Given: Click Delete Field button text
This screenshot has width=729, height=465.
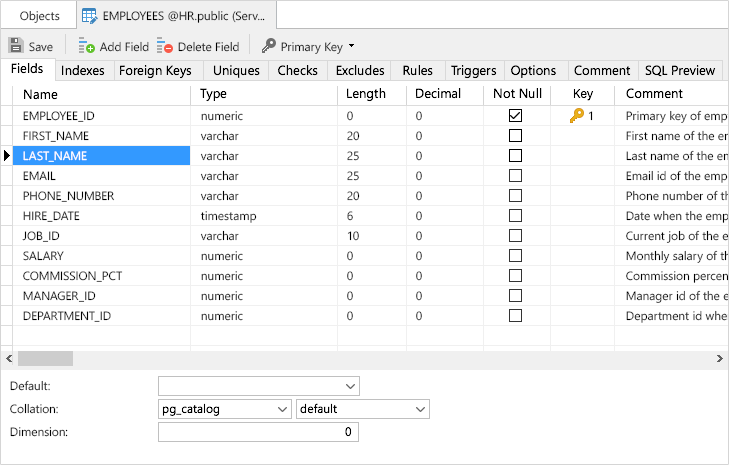Looking at the screenshot, I should (x=208, y=46).
